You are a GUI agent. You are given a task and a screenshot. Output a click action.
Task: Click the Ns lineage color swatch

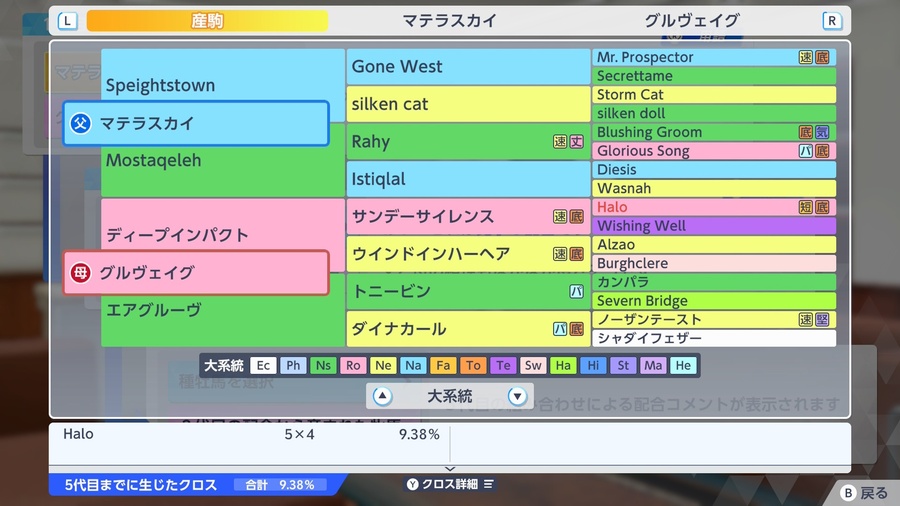tap(323, 365)
